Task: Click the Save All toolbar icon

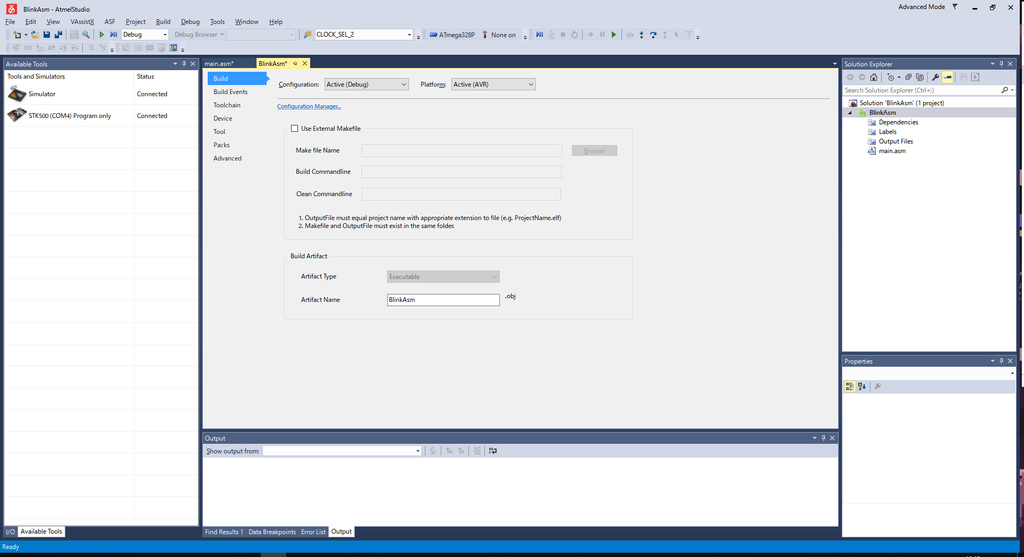Action: (58, 35)
